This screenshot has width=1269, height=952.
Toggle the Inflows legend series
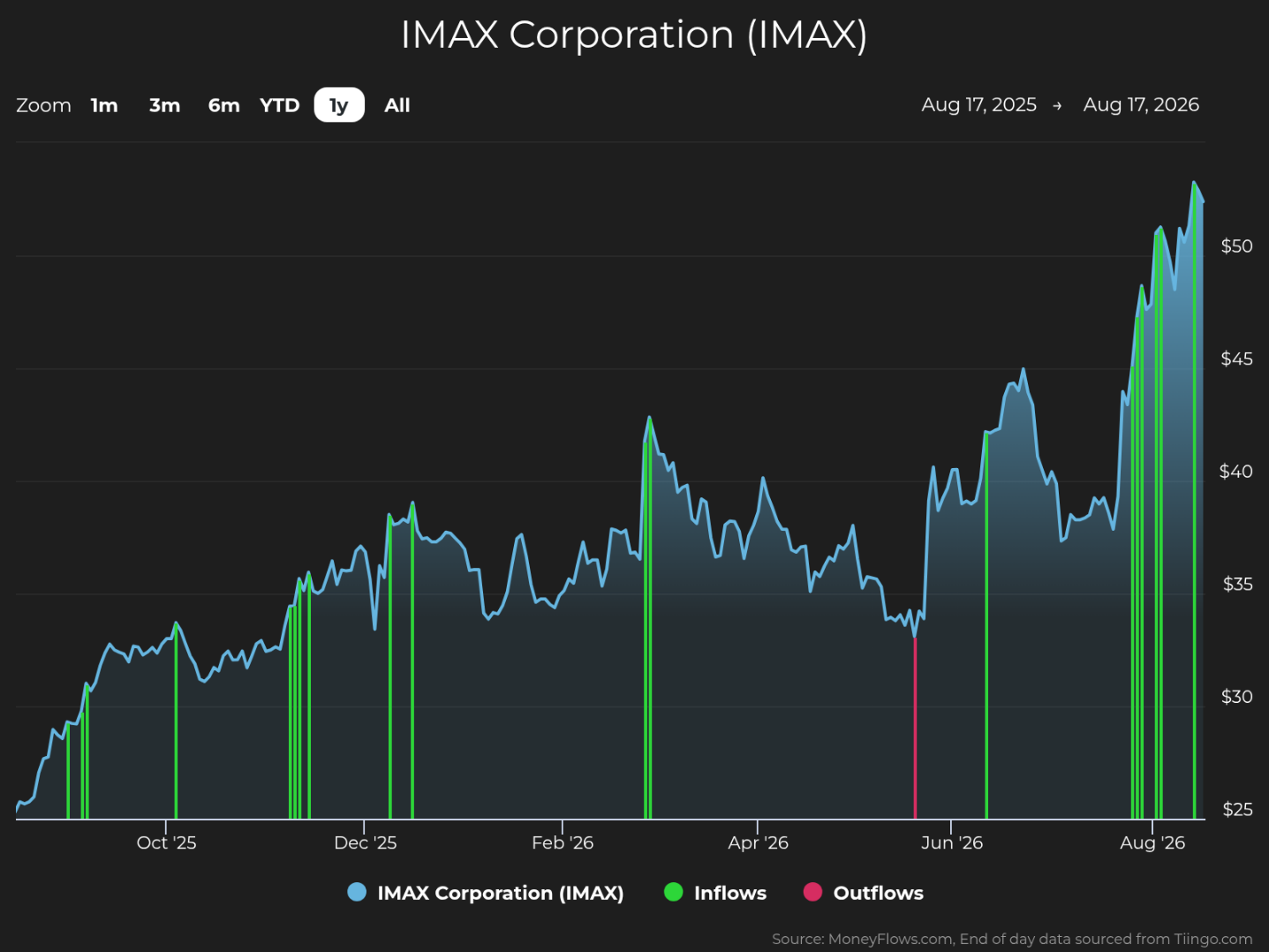click(715, 893)
